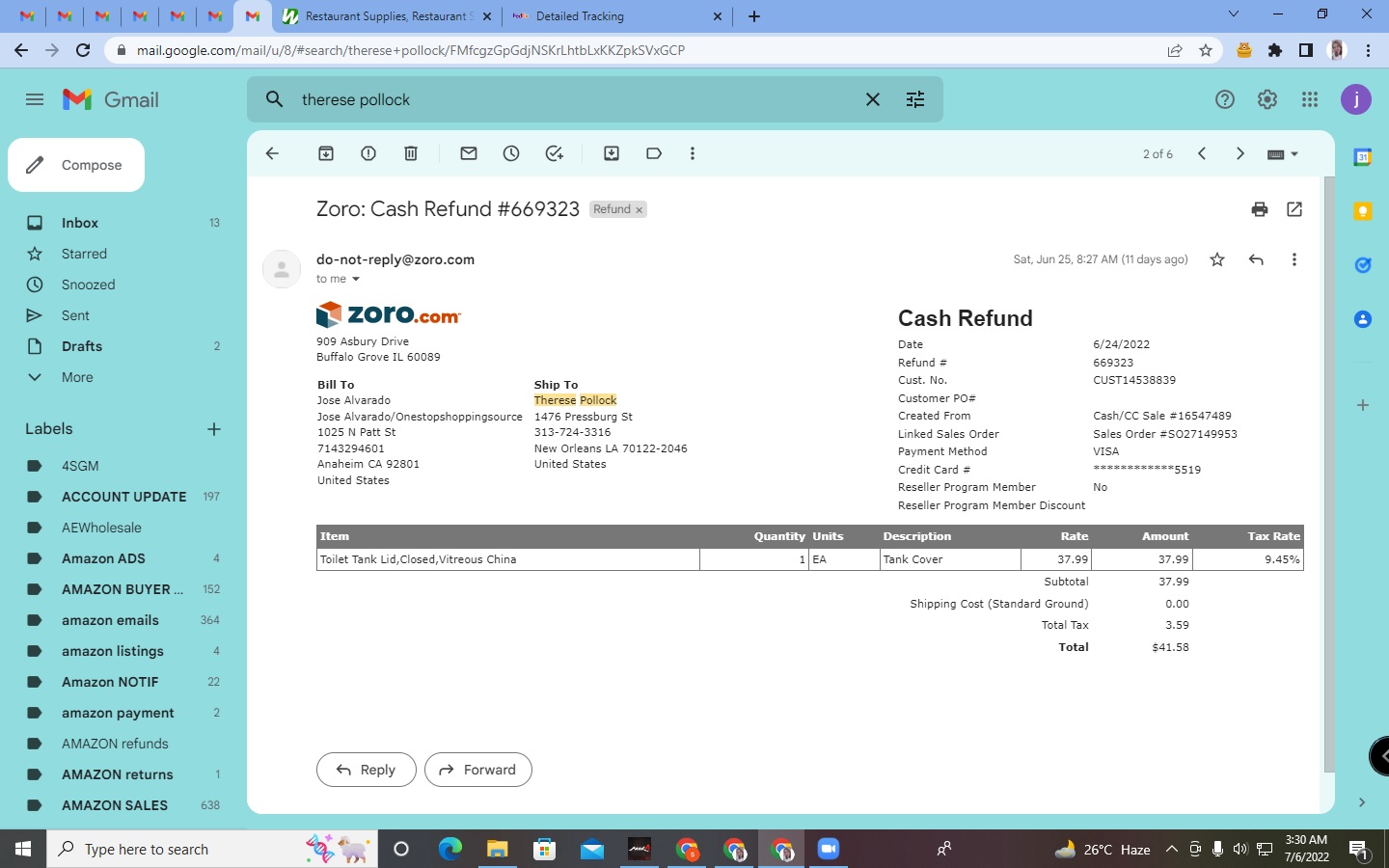Mark the email as unread

(x=469, y=153)
